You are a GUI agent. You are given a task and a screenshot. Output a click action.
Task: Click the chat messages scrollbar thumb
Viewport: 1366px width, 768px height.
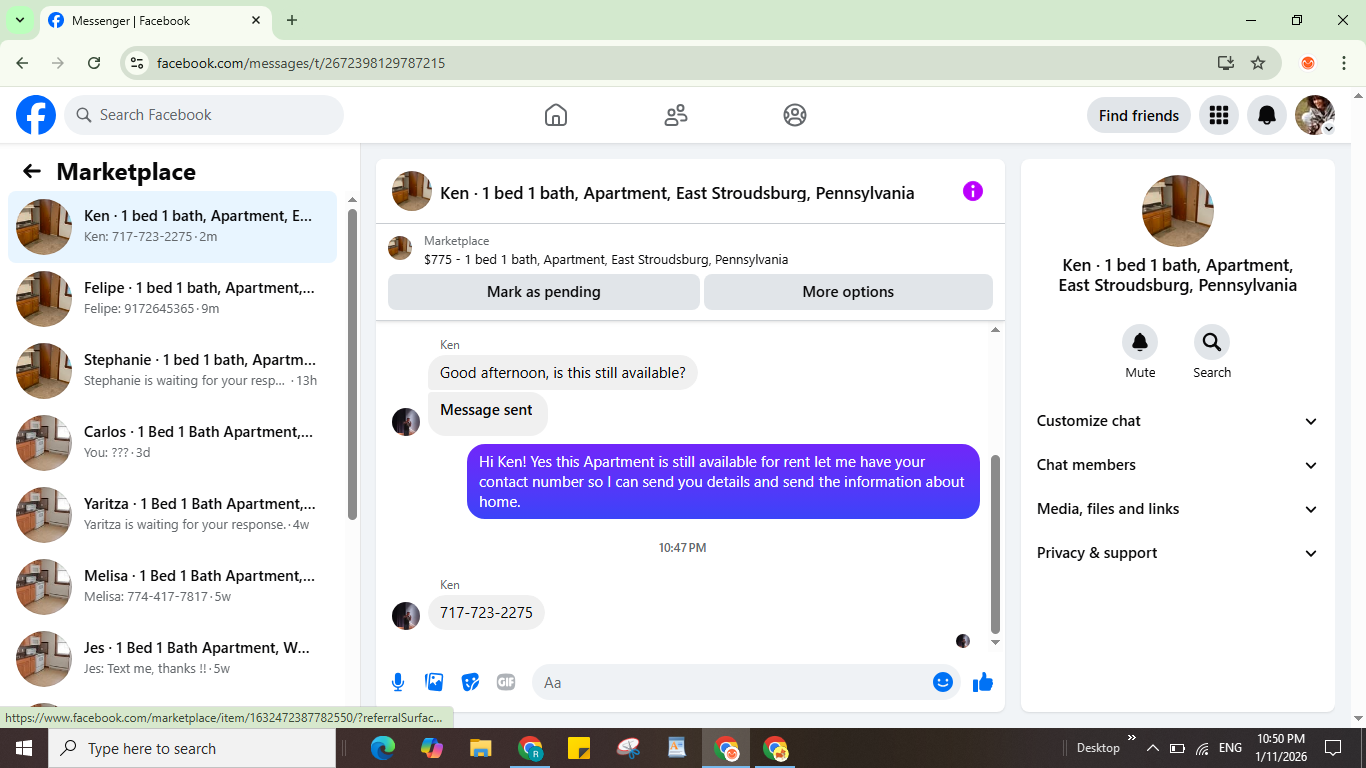pyautogui.click(x=995, y=543)
